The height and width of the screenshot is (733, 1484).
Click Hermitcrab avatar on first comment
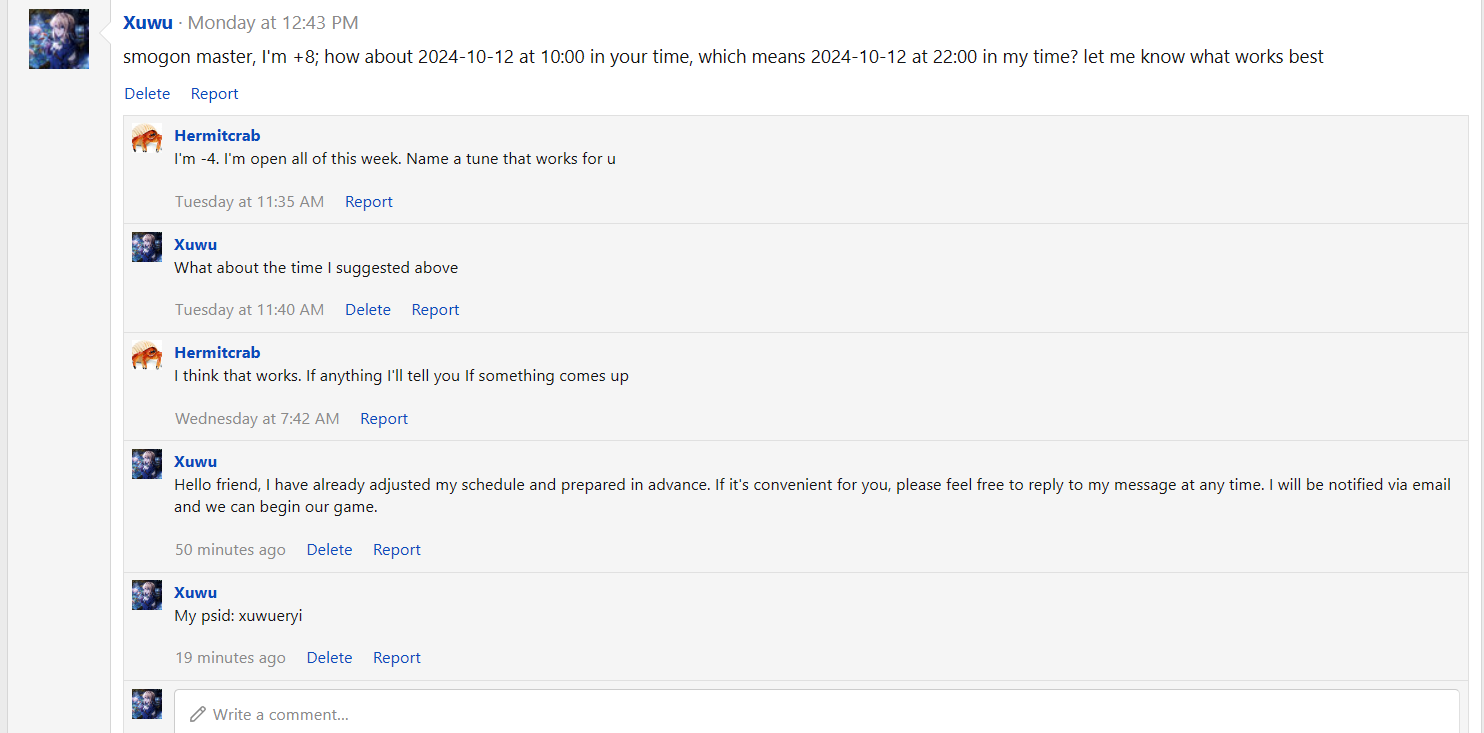147,139
